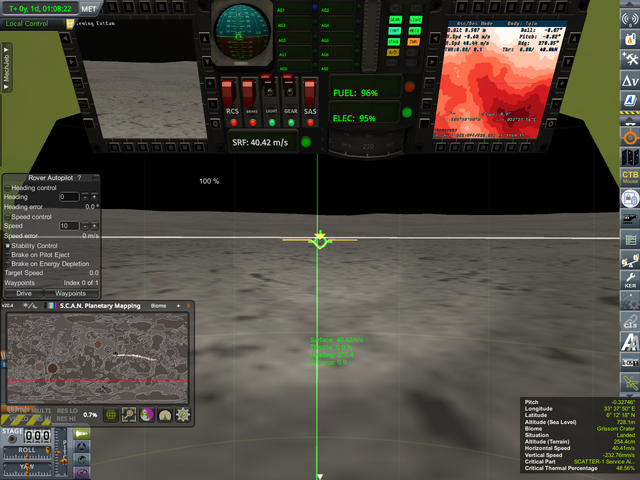Click the SCAN biome map display
The width and height of the screenshot is (640, 480).
coord(98,358)
